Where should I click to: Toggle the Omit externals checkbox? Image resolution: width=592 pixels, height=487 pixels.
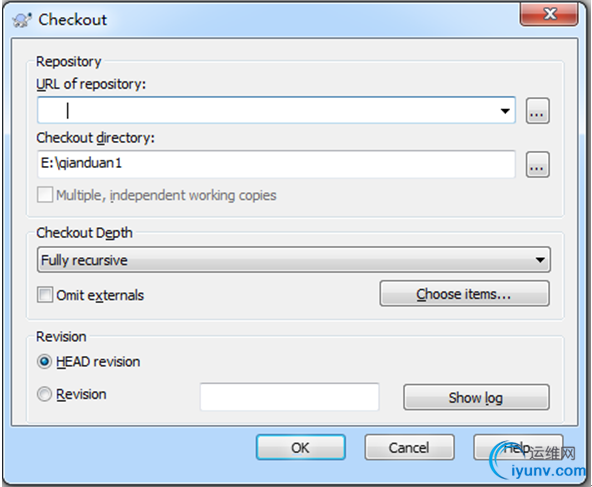[x=45, y=294]
